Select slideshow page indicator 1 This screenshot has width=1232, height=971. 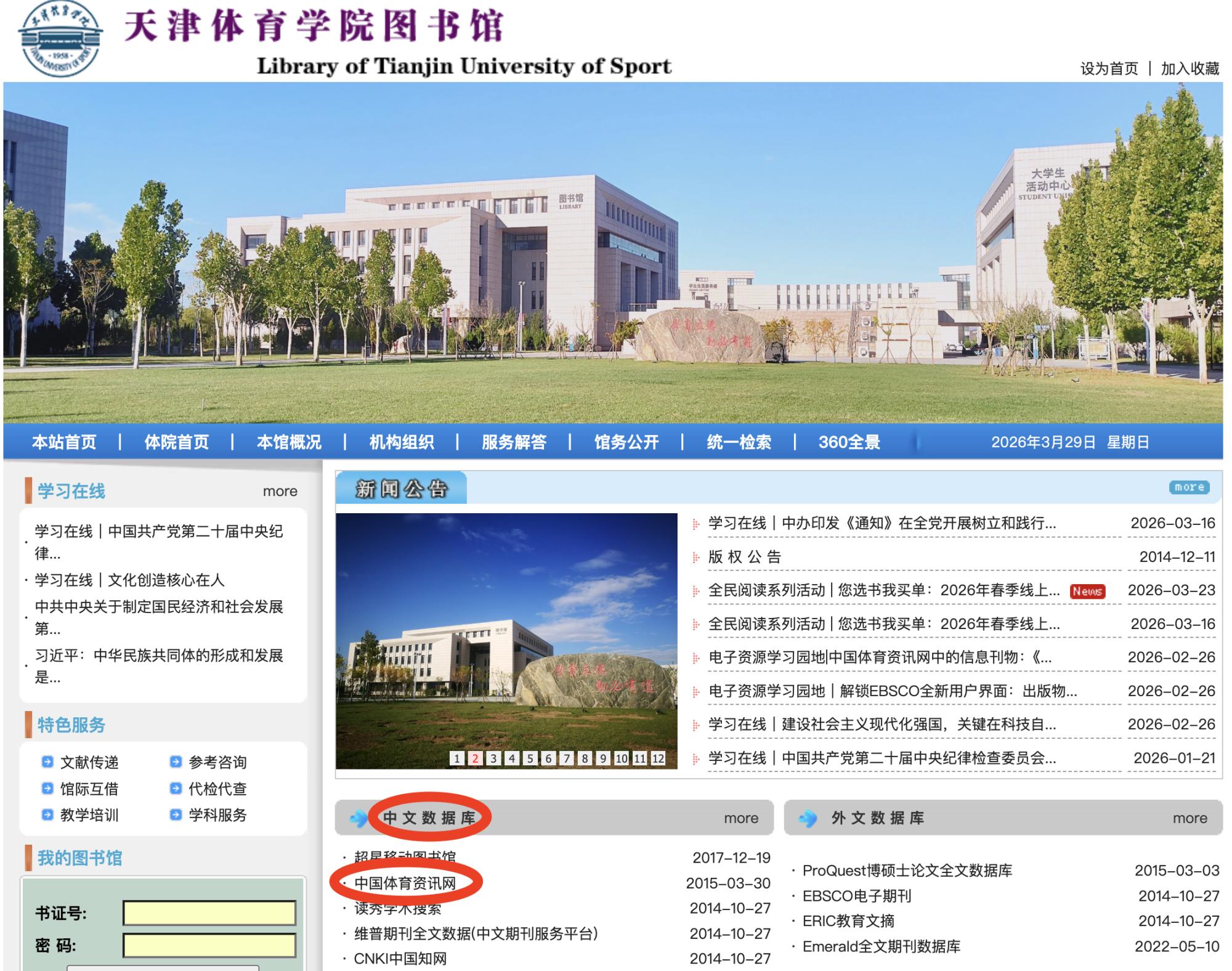[456, 758]
